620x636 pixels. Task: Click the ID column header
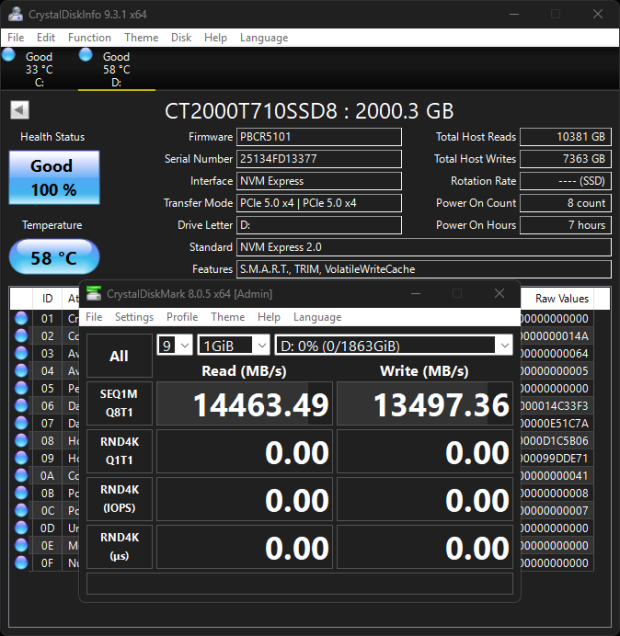click(47, 299)
